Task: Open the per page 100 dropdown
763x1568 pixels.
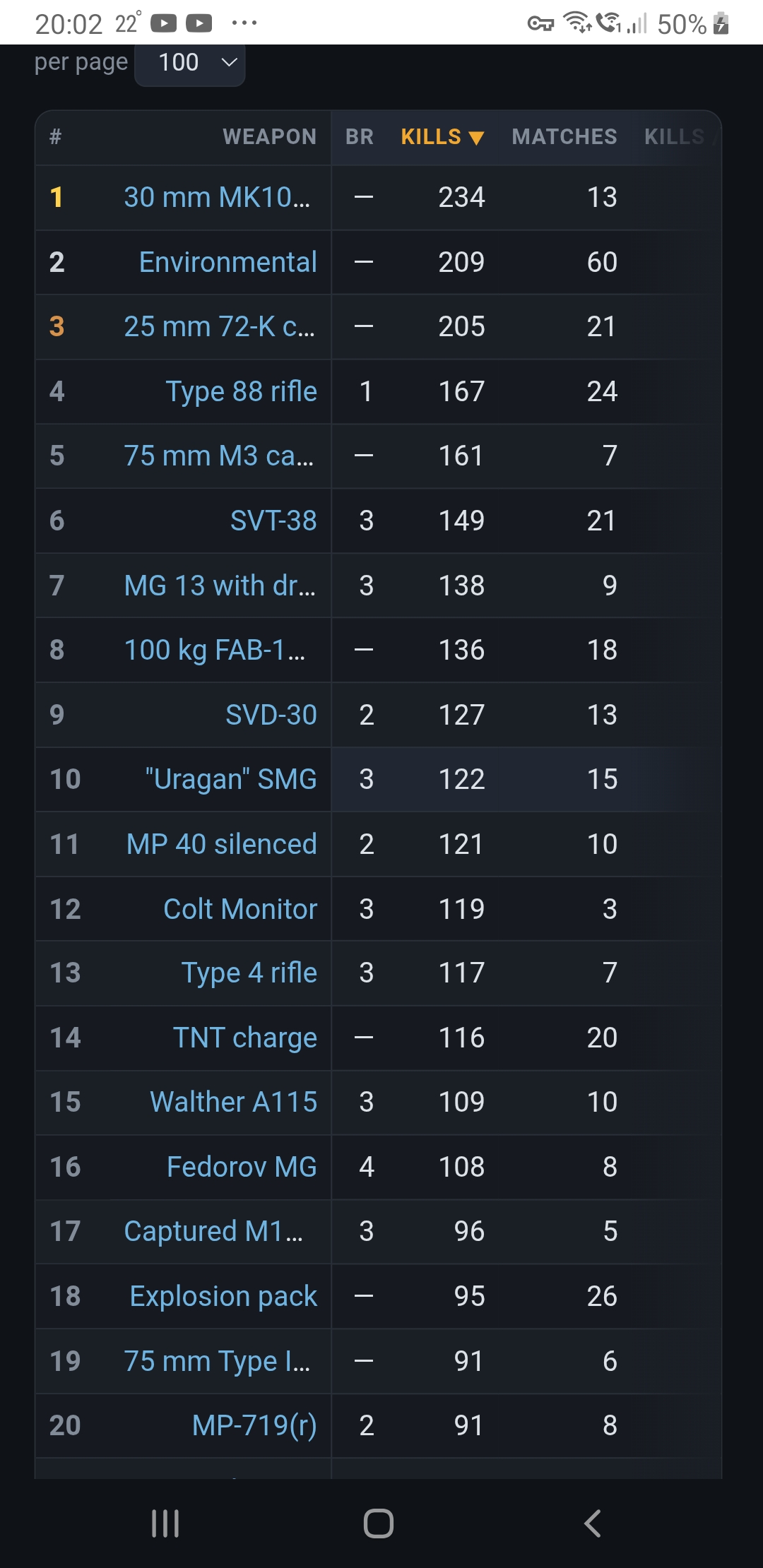Action: pos(189,64)
